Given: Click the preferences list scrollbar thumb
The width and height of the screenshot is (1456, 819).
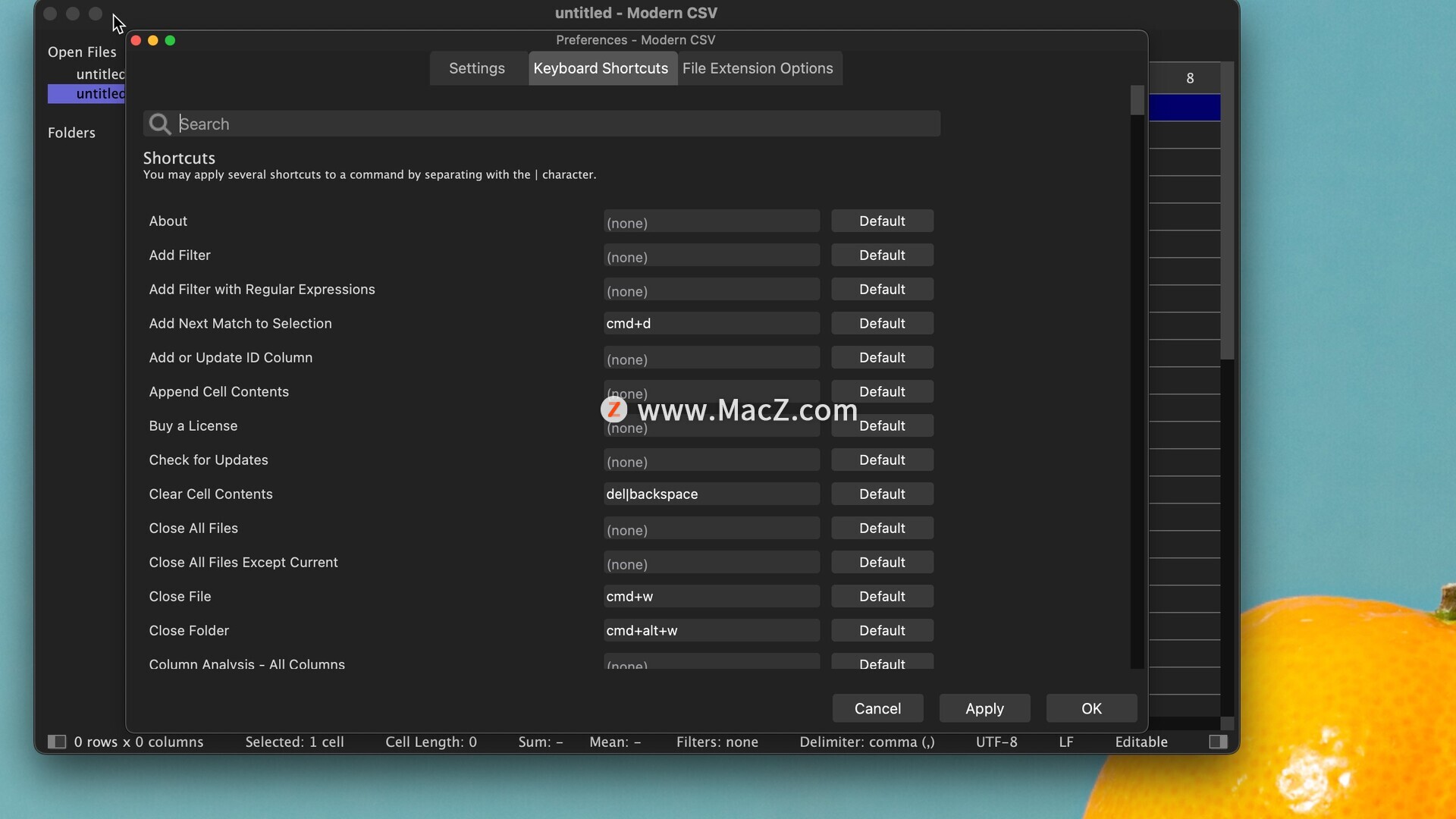Looking at the screenshot, I should [x=1137, y=100].
